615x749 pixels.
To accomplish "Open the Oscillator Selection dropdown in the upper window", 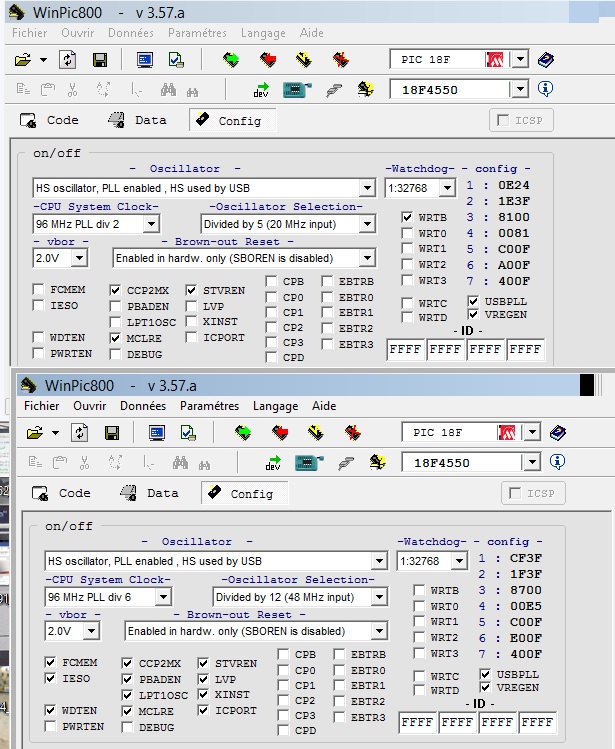I will click(367, 224).
